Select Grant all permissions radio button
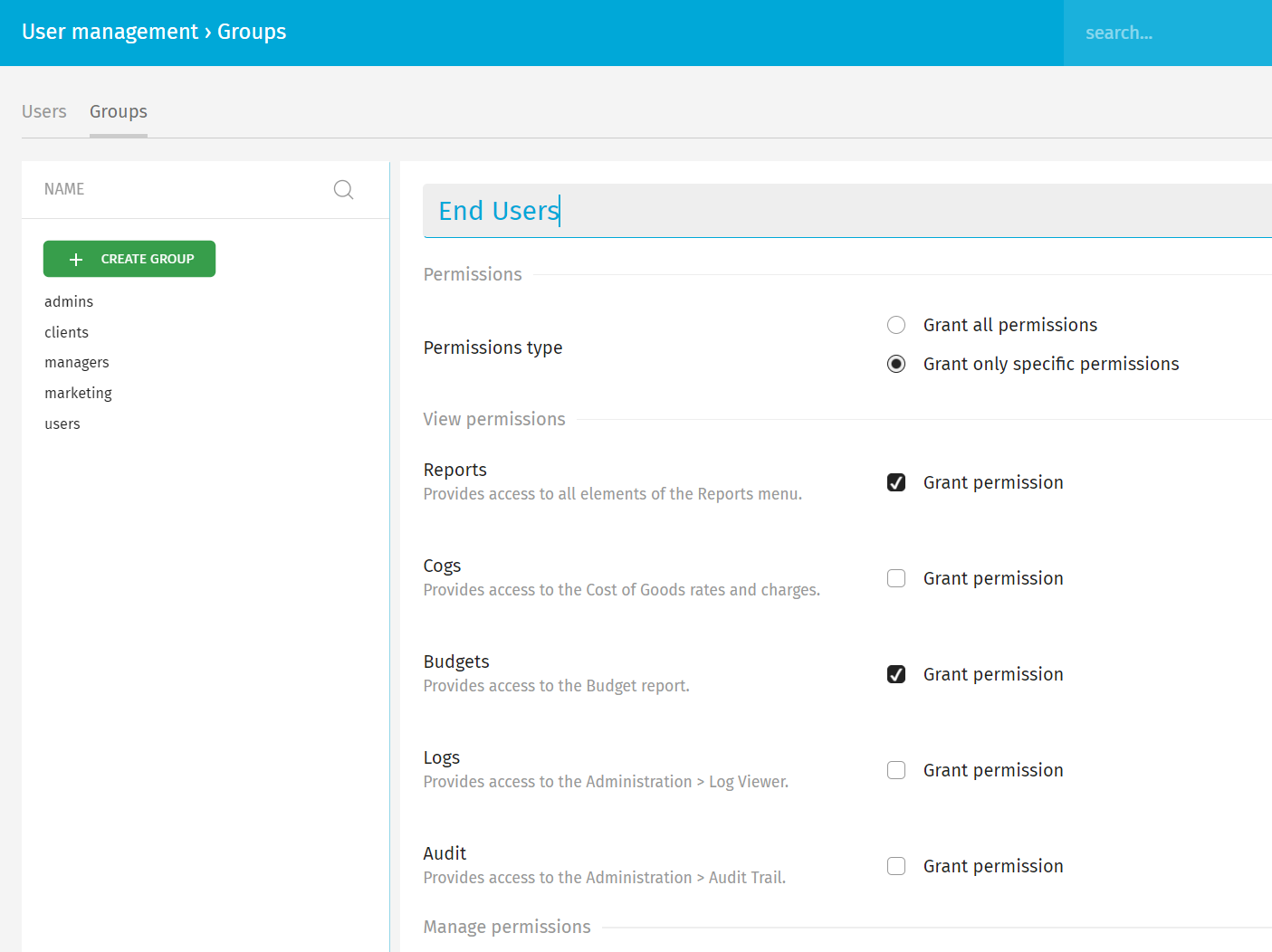This screenshot has height=952, width=1272. pyautogui.click(x=896, y=325)
